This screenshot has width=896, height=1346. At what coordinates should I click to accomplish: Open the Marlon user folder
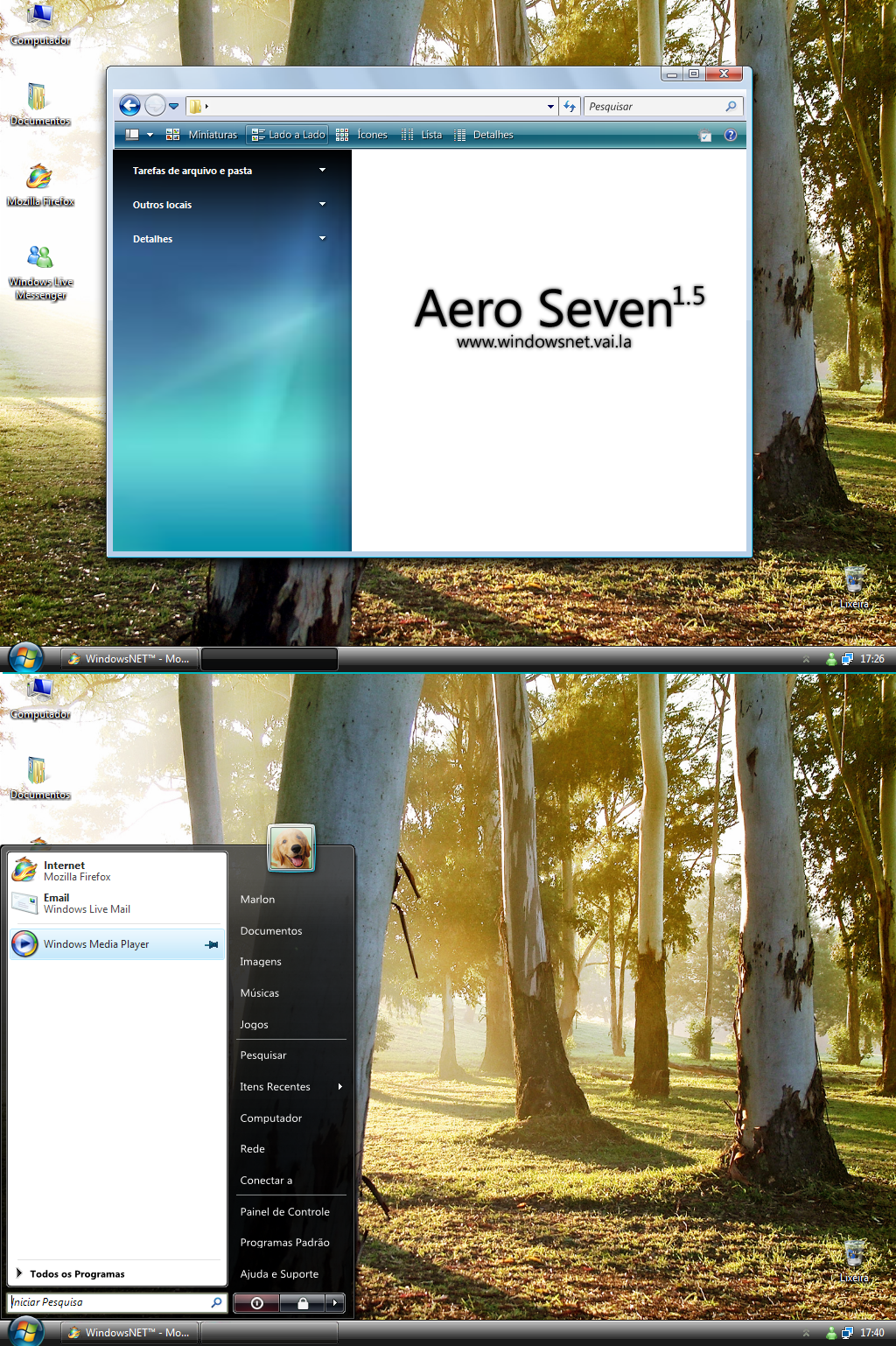pyautogui.click(x=257, y=900)
